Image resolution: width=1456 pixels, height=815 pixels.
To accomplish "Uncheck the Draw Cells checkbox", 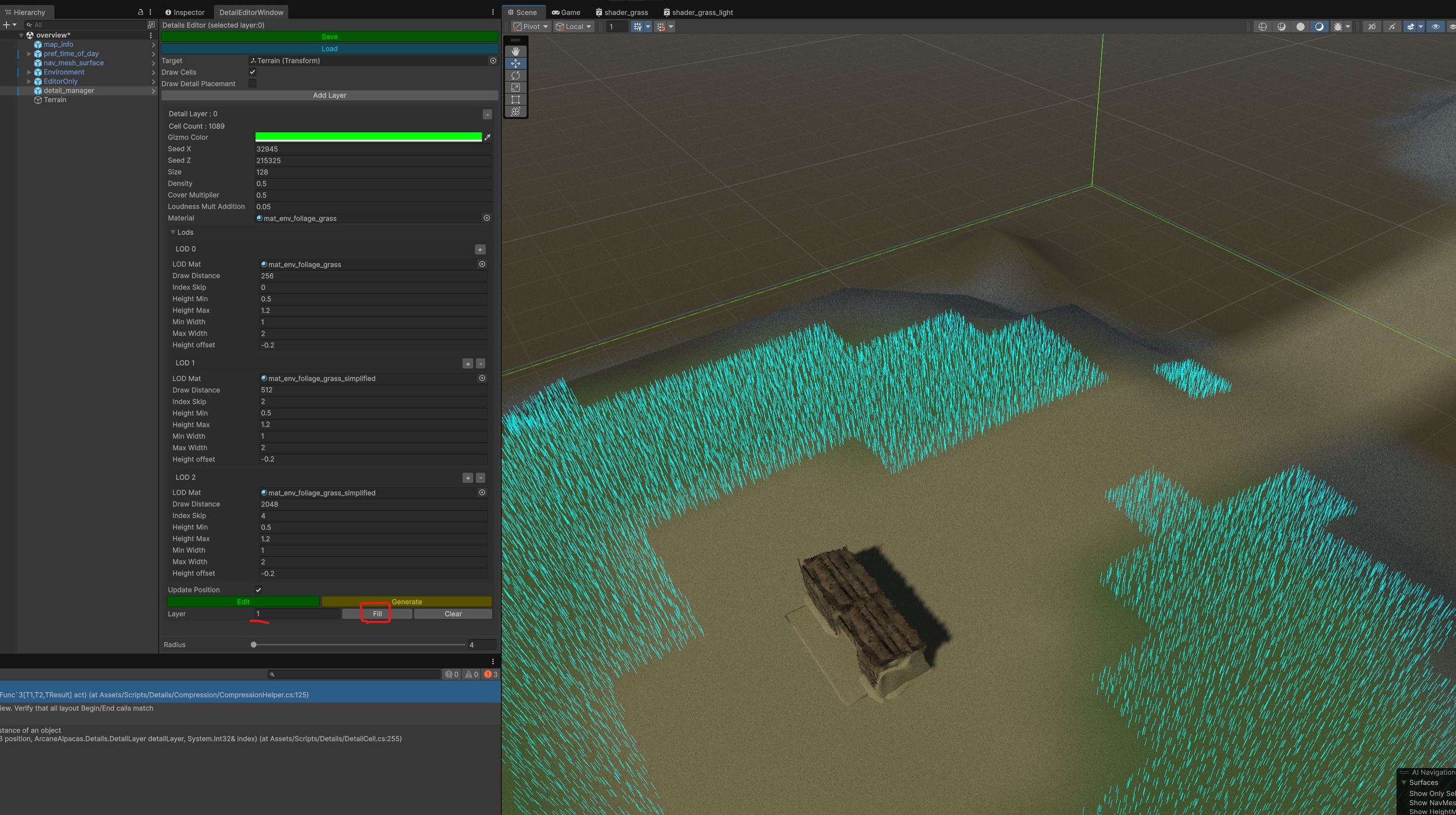I will 252,72.
